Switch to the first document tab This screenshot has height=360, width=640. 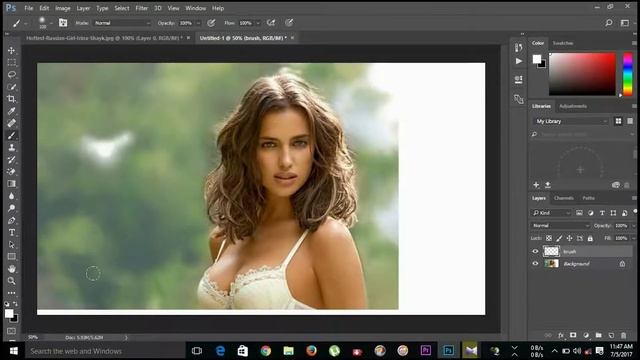click(x=104, y=38)
